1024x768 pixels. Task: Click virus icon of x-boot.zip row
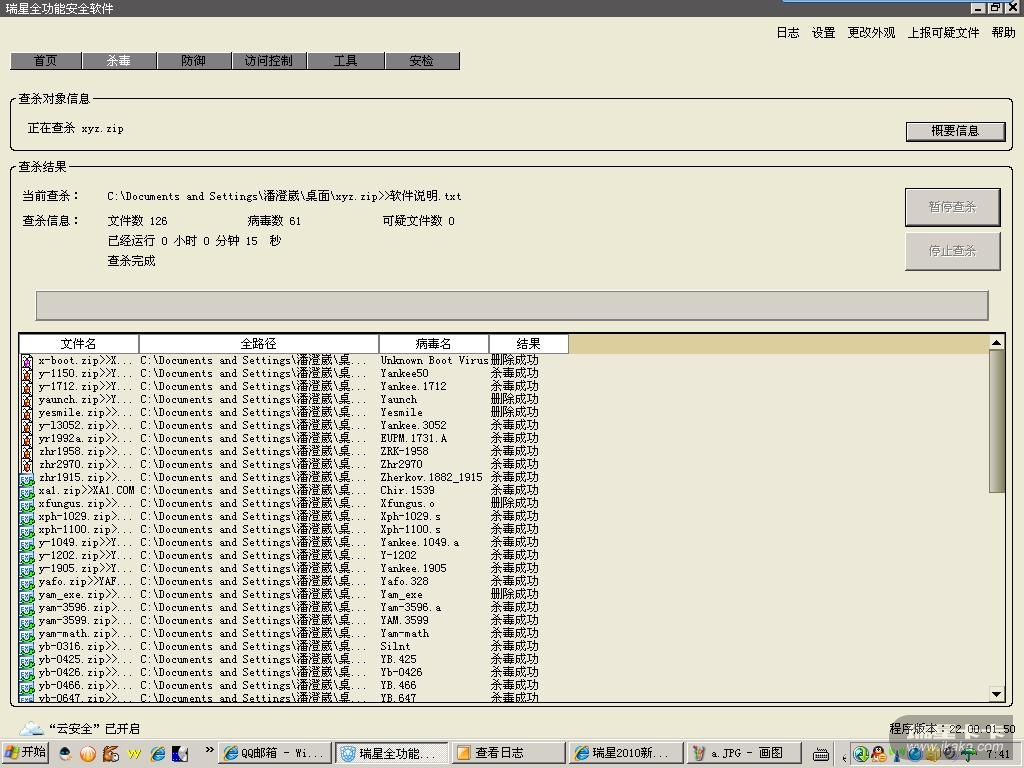tap(27, 360)
